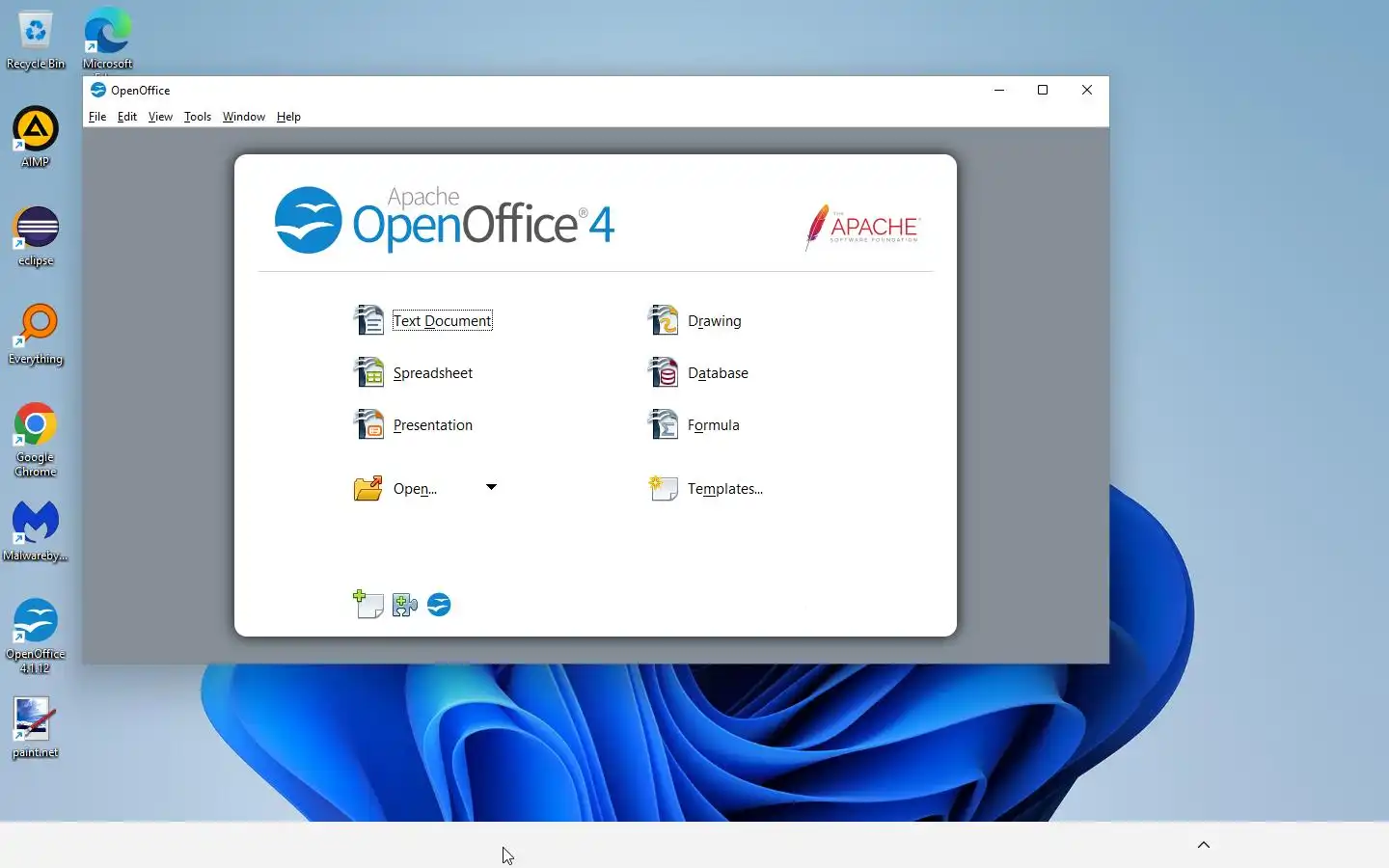Maximize the OpenOffice window
The image size is (1389, 868).
click(x=1043, y=90)
